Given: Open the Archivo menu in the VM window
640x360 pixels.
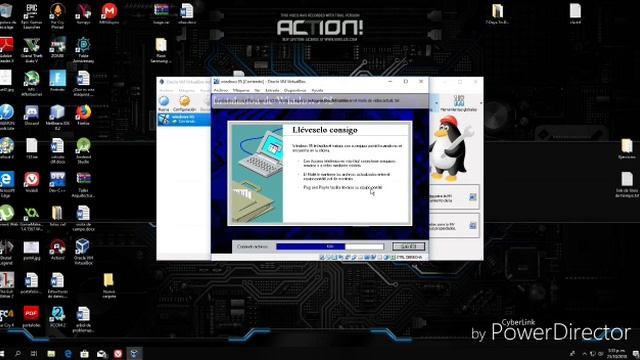Looking at the screenshot, I should tap(221, 90).
